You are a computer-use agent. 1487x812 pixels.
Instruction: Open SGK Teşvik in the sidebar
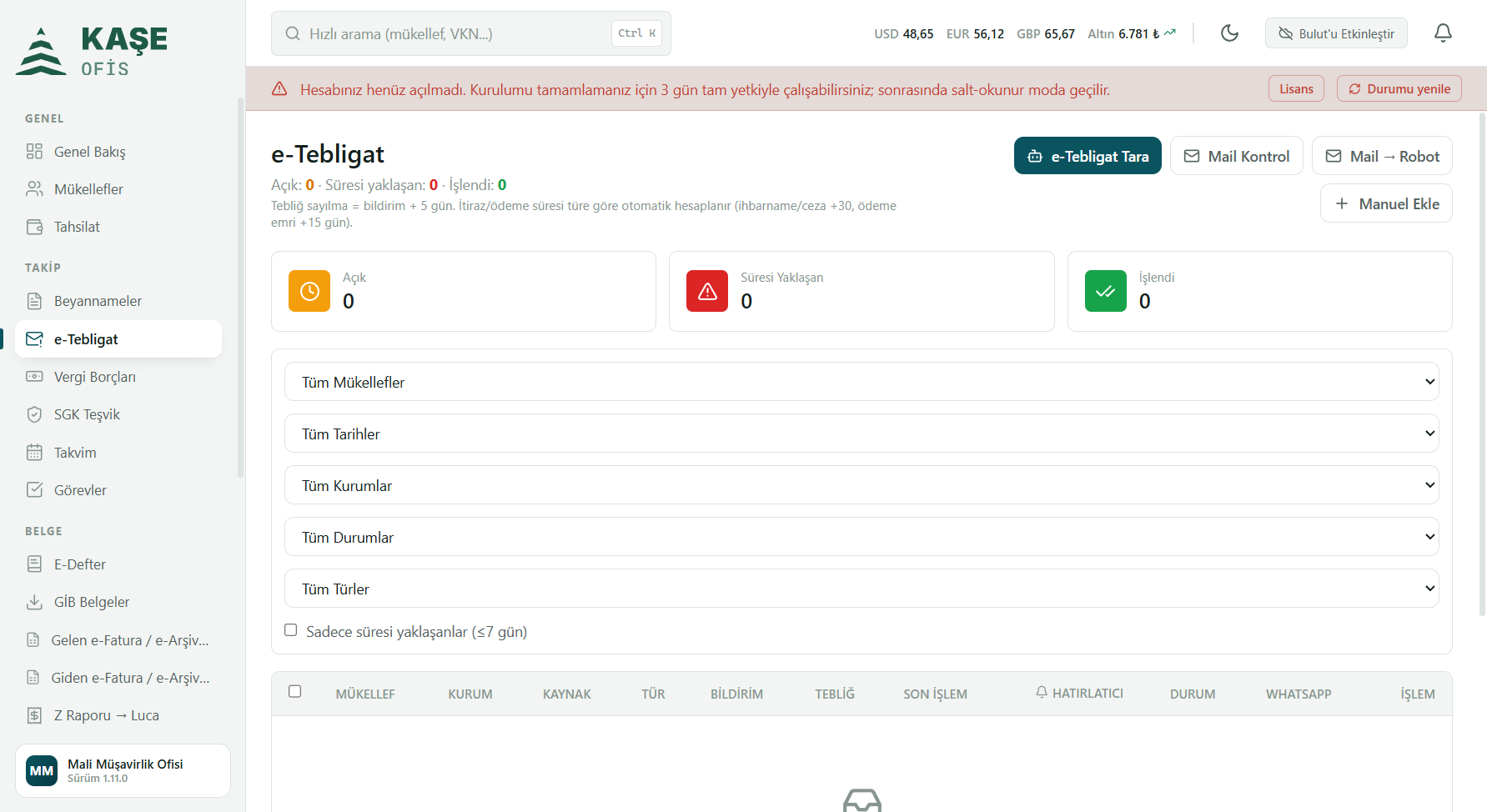pos(118,414)
